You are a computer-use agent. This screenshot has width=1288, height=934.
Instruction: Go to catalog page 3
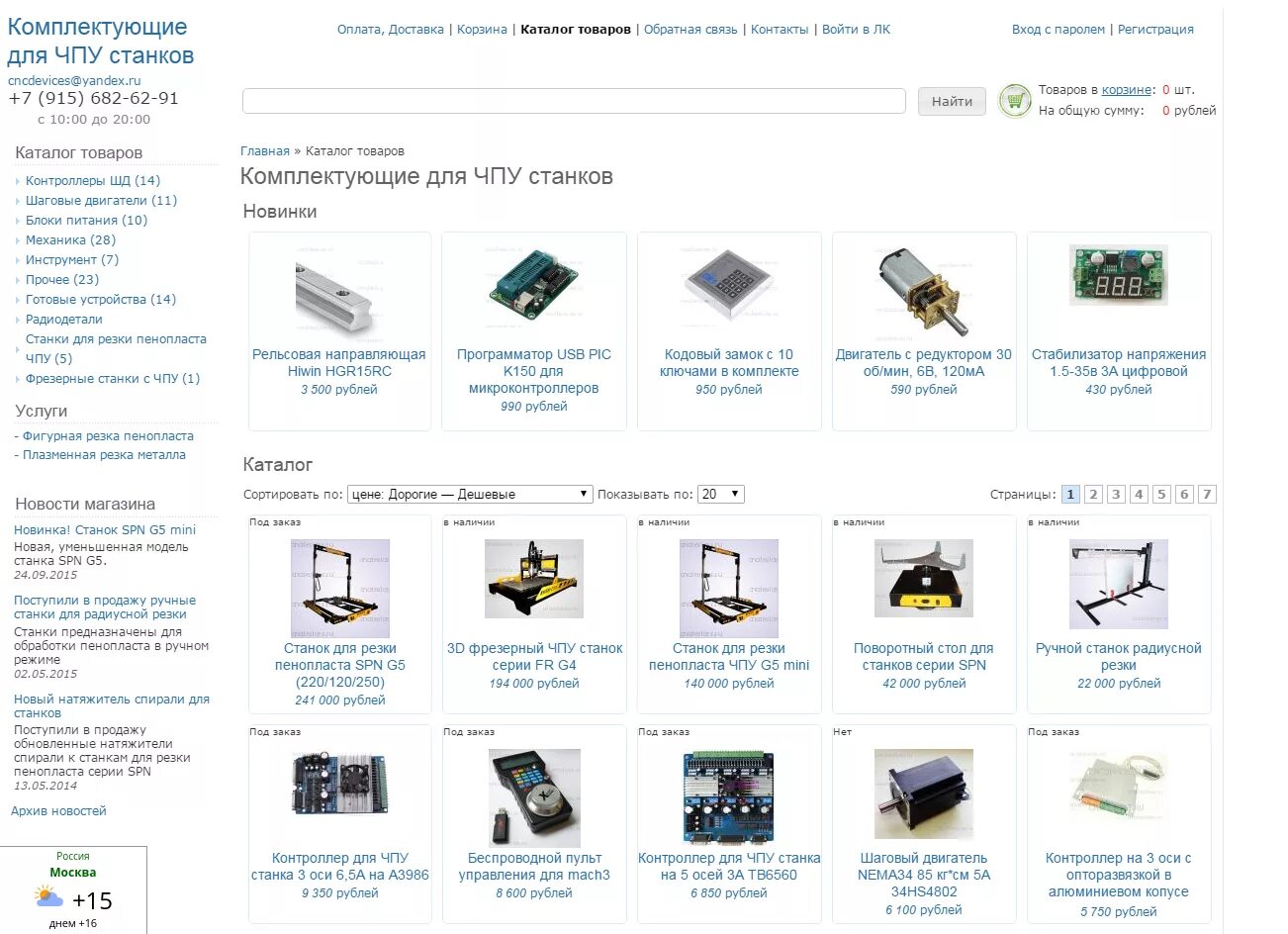[x=1116, y=494]
